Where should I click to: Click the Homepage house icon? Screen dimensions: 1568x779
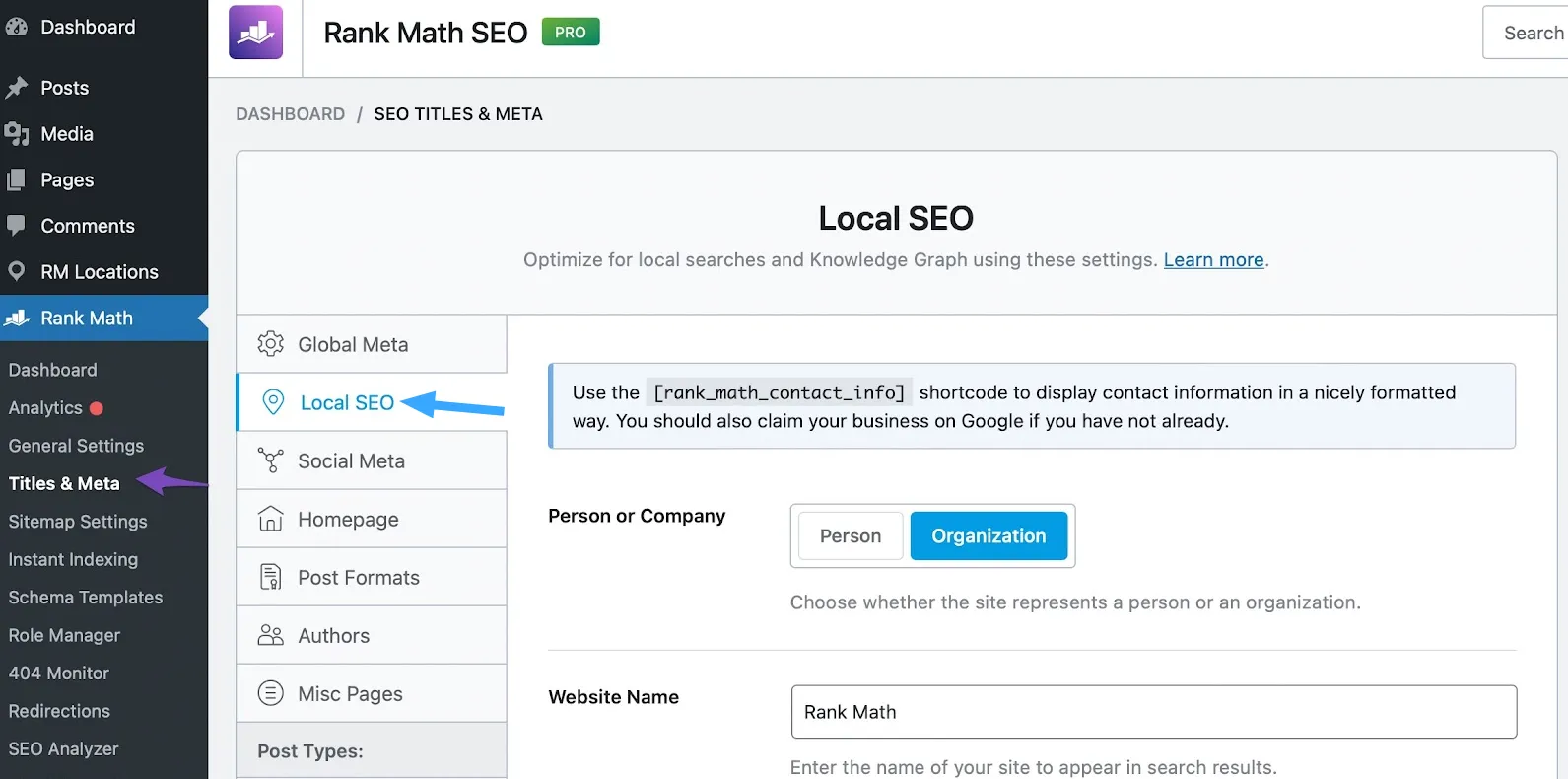pyautogui.click(x=270, y=519)
